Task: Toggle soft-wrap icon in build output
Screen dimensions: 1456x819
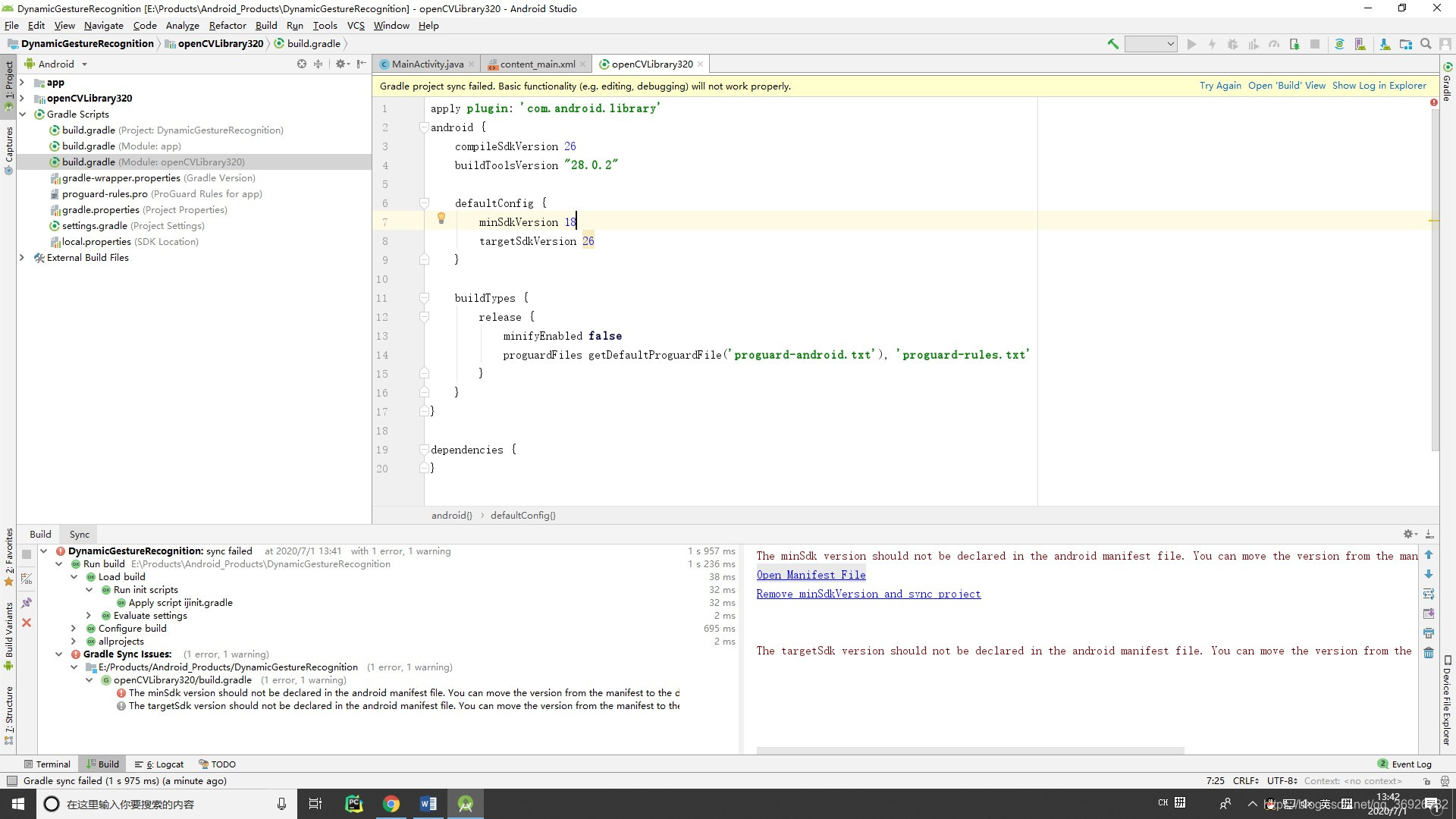Action: [x=1429, y=594]
